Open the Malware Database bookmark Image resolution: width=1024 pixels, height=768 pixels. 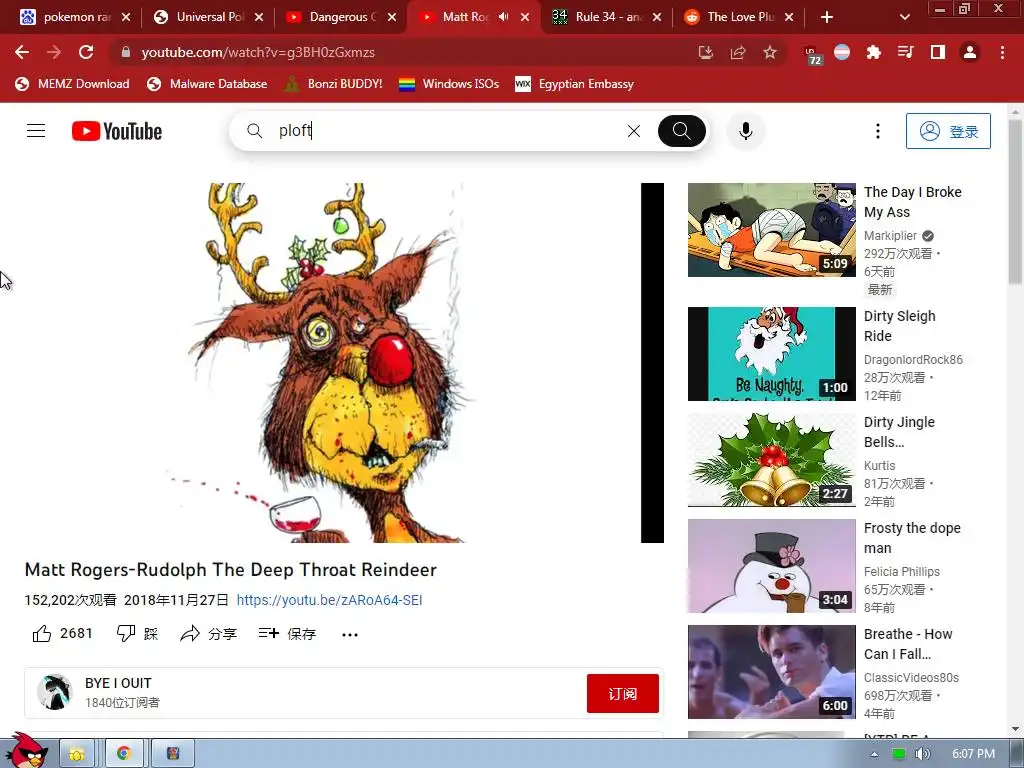(x=207, y=84)
